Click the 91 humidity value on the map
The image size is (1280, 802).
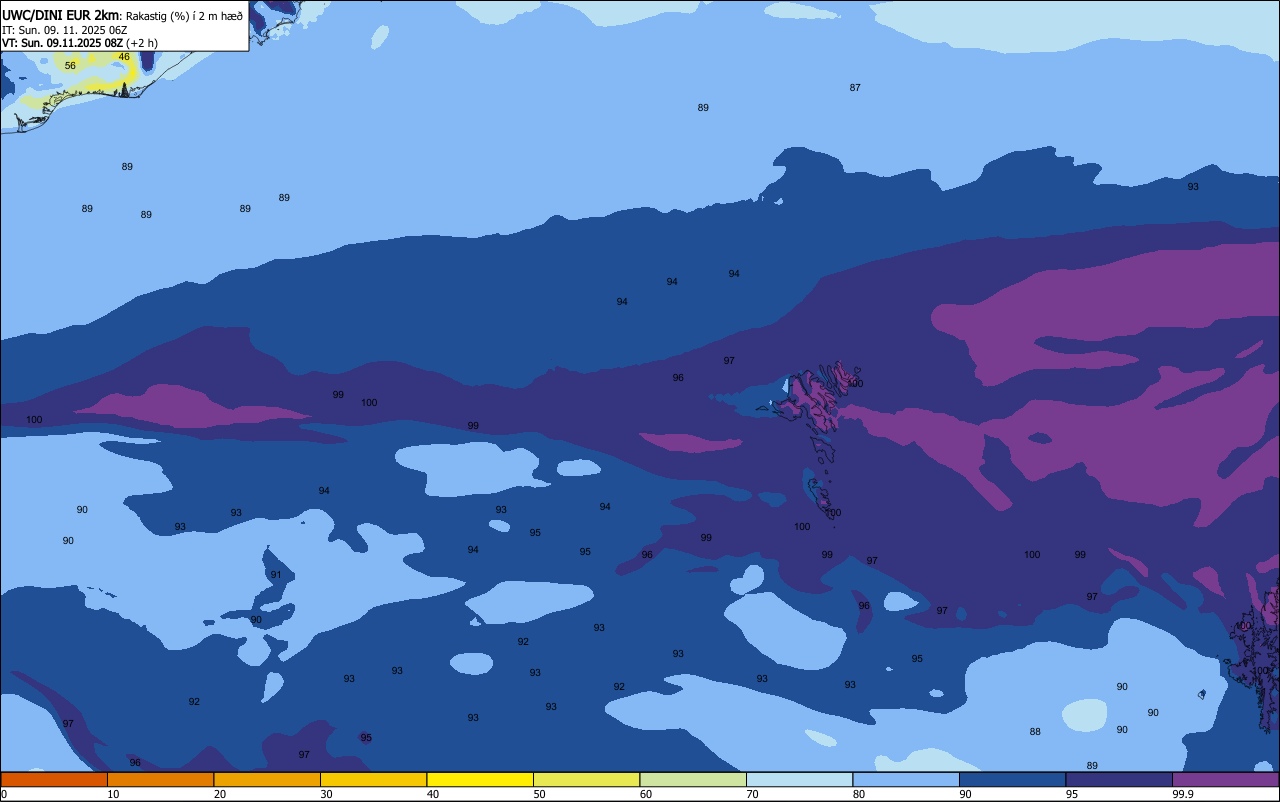click(276, 575)
